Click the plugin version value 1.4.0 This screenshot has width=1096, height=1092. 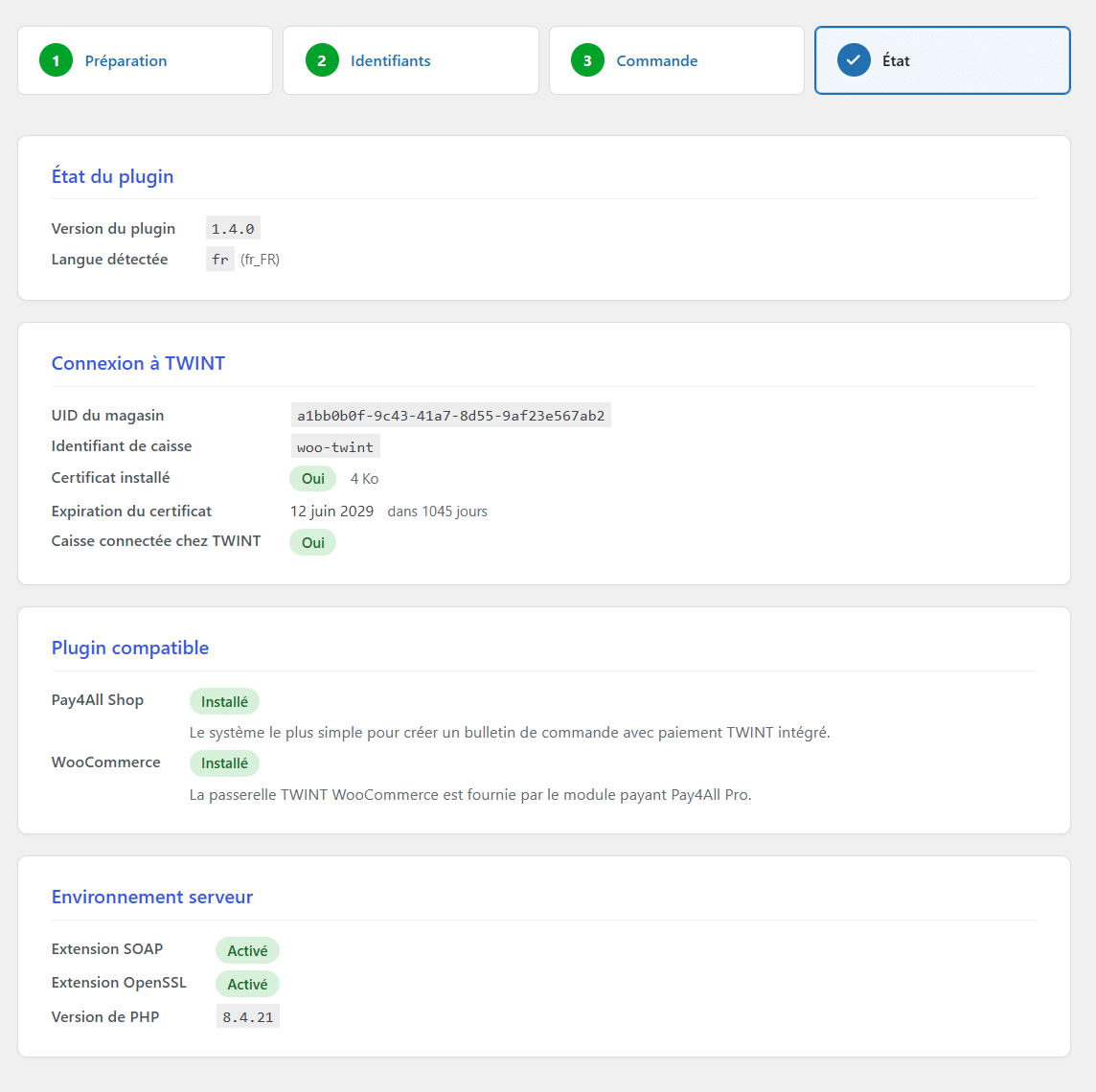pos(233,229)
